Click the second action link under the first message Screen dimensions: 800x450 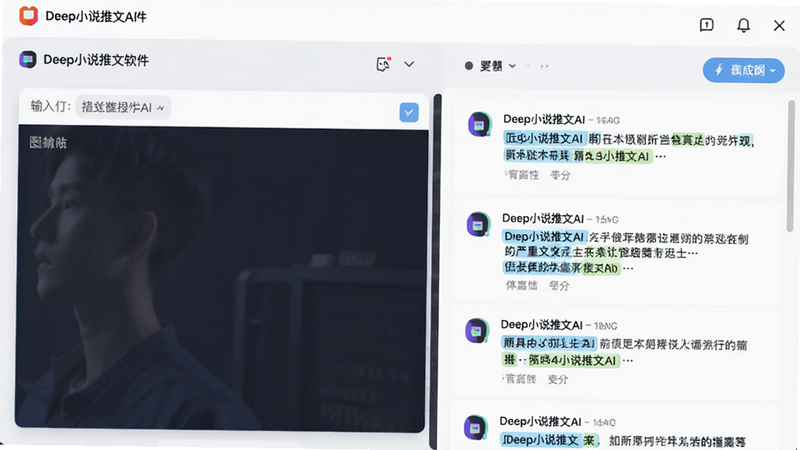click(560, 175)
